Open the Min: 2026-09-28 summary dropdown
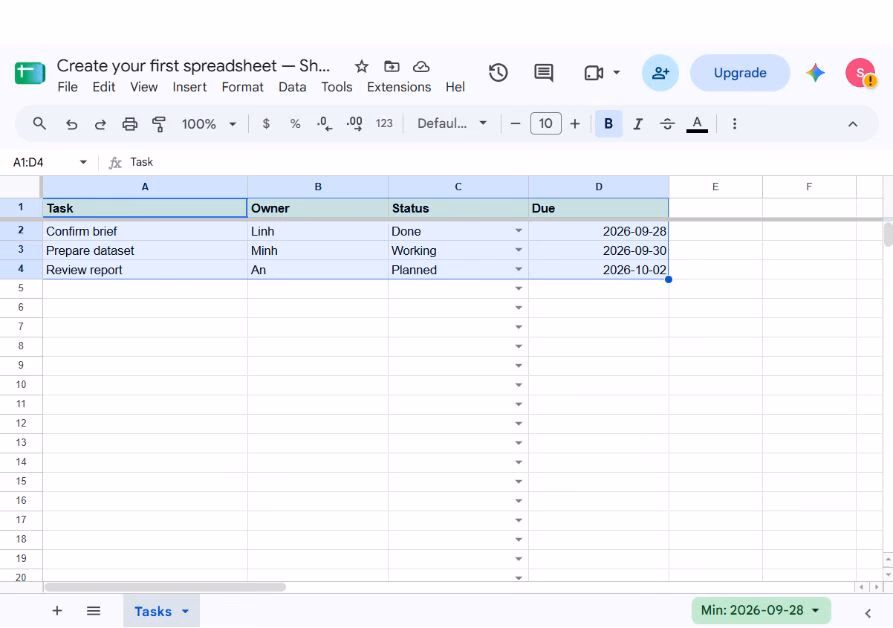This screenshot has height=628, width=893. tap(761, 610)
